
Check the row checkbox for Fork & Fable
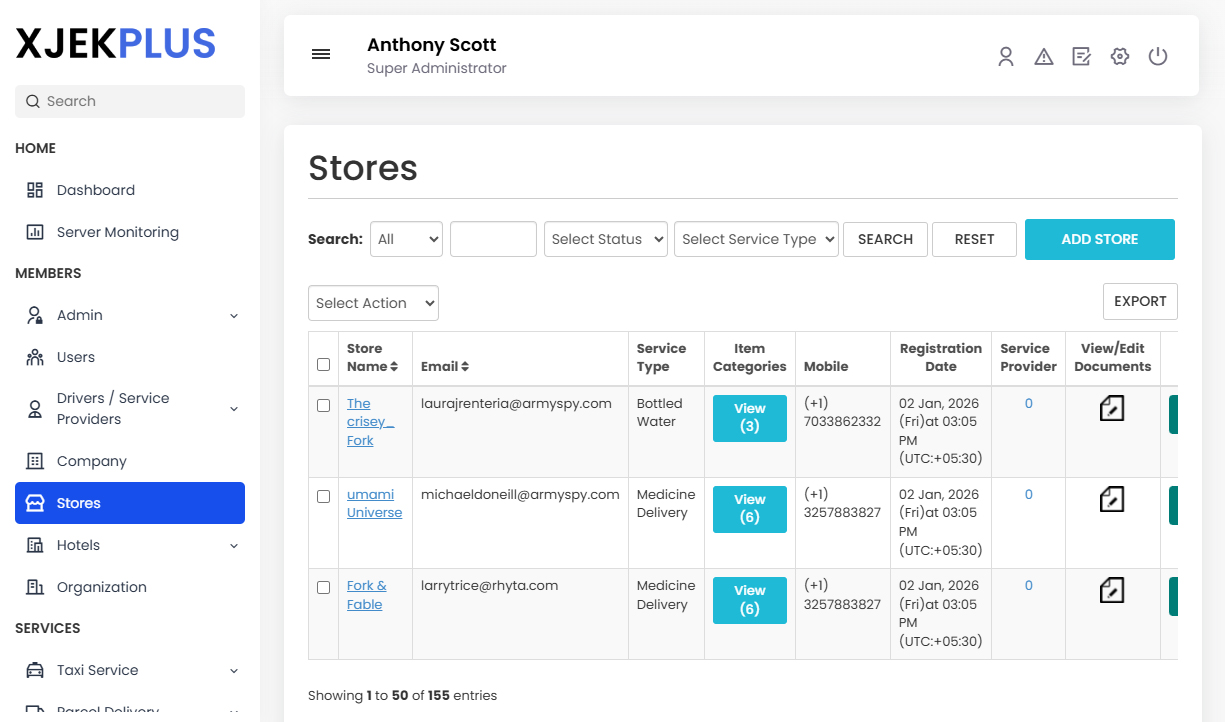323,587
